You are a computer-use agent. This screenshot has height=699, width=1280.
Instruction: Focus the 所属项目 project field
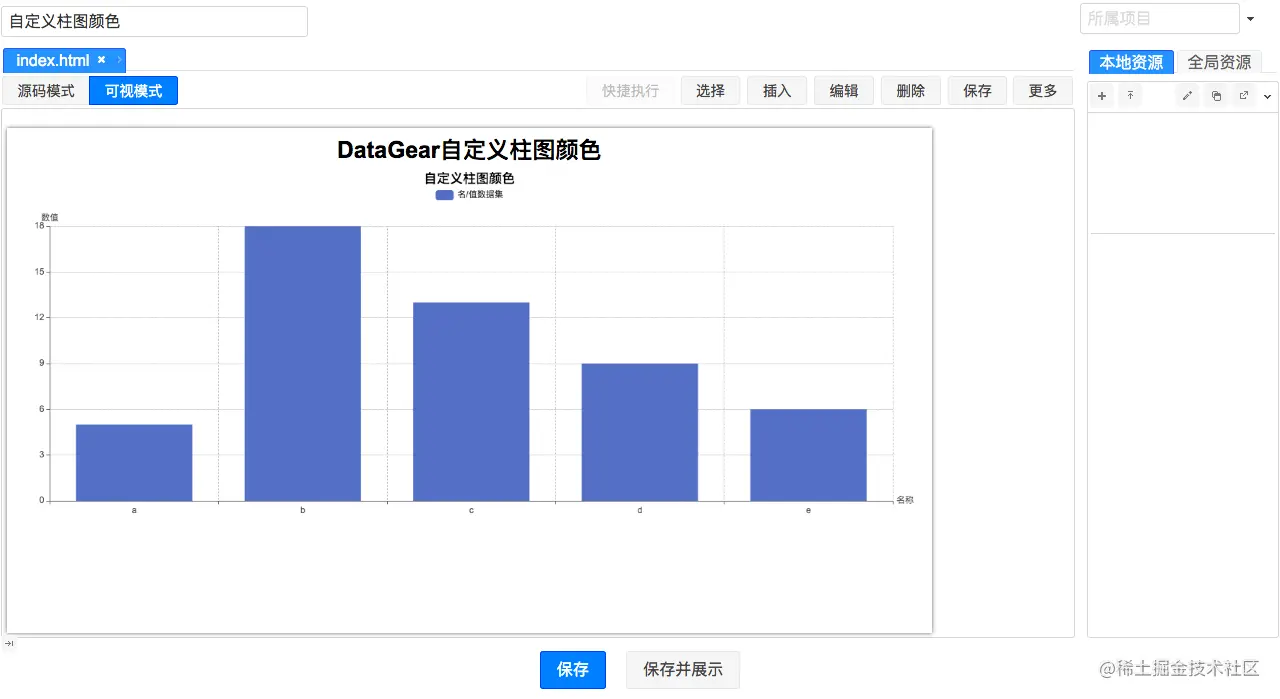point(1160,19)
